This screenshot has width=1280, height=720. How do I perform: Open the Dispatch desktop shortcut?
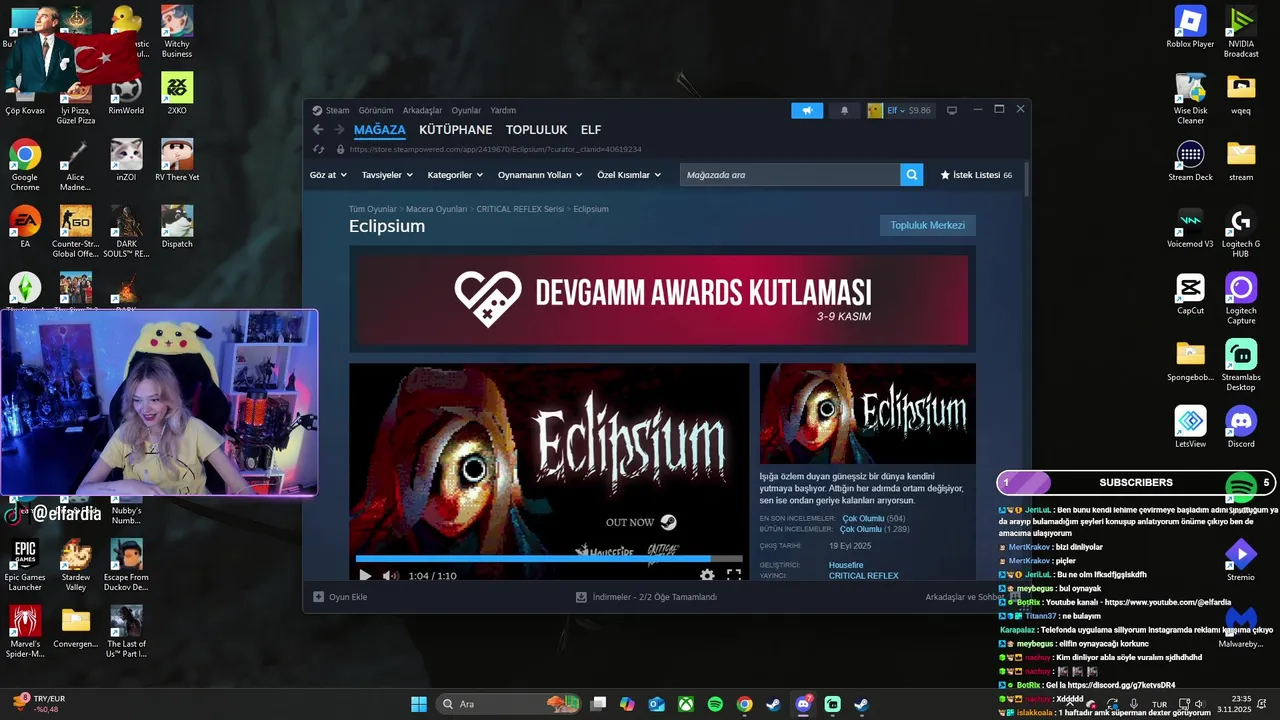(x=177, y=227)
